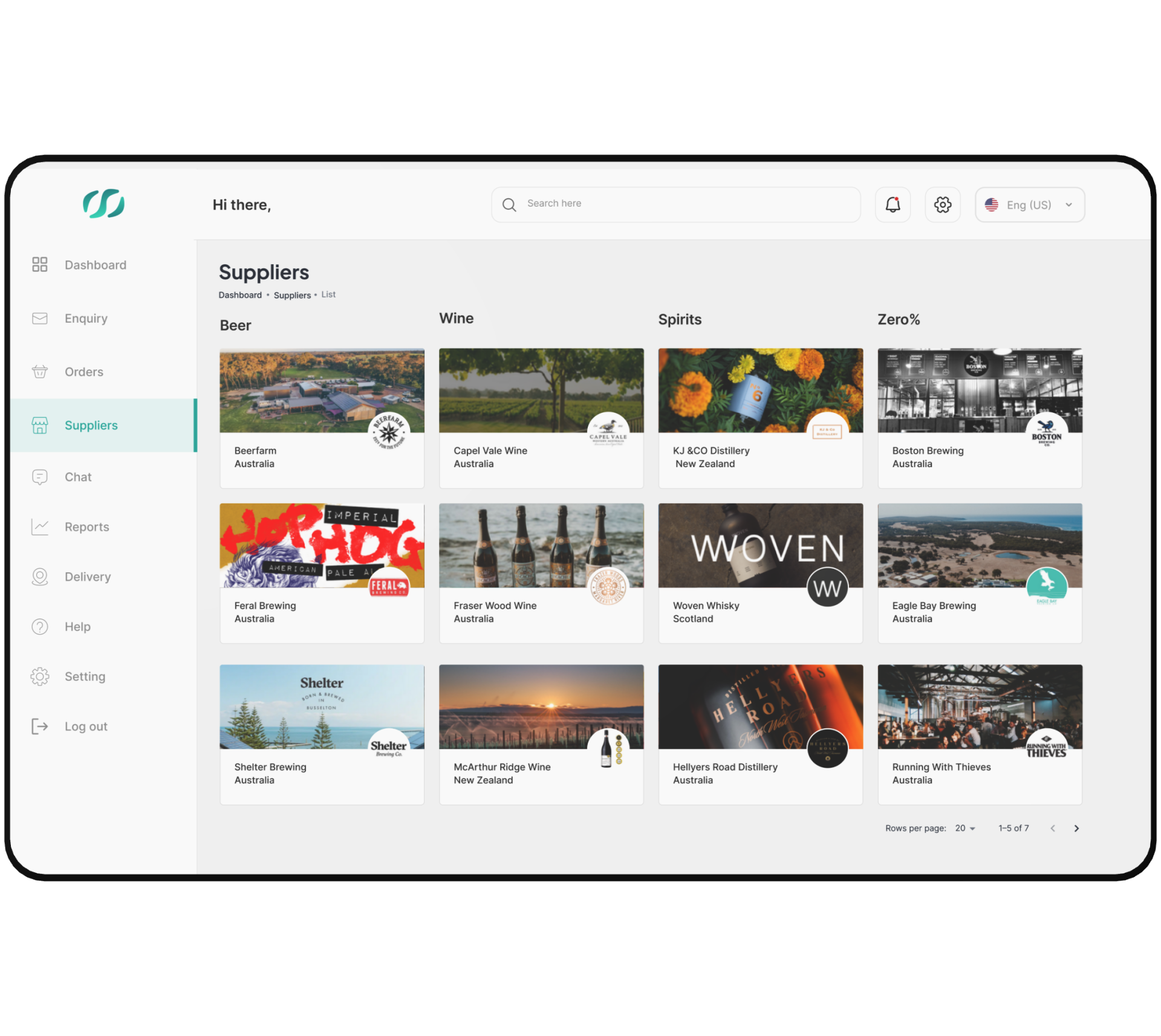1161x1036 pixels.
Task: Click the Suppliers storefront icon
Action: 40,425
